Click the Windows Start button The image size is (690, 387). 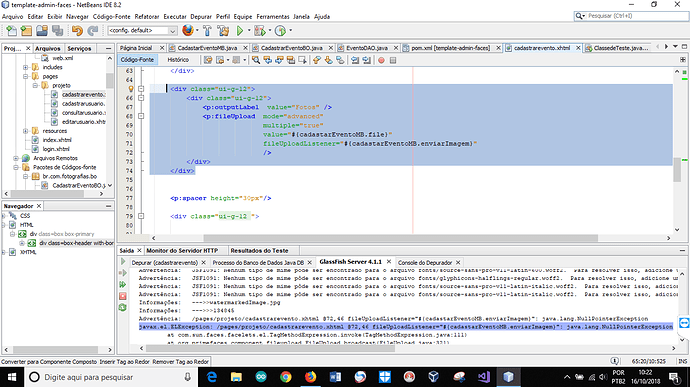12,377
